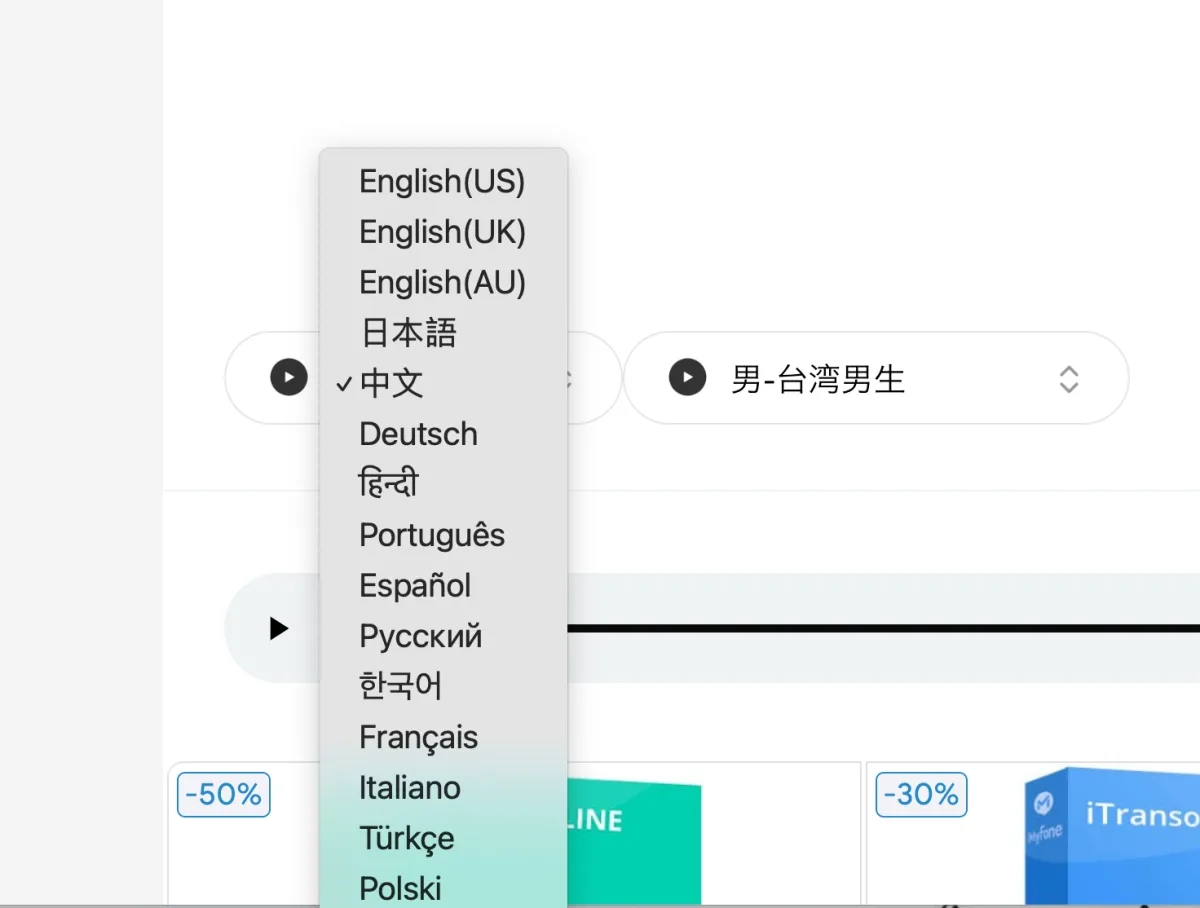Image resolution: width=1200 pixels, height=908 pixels.
Task: Open the iTransor product box thumbnail
Action: click(1110, 835)
